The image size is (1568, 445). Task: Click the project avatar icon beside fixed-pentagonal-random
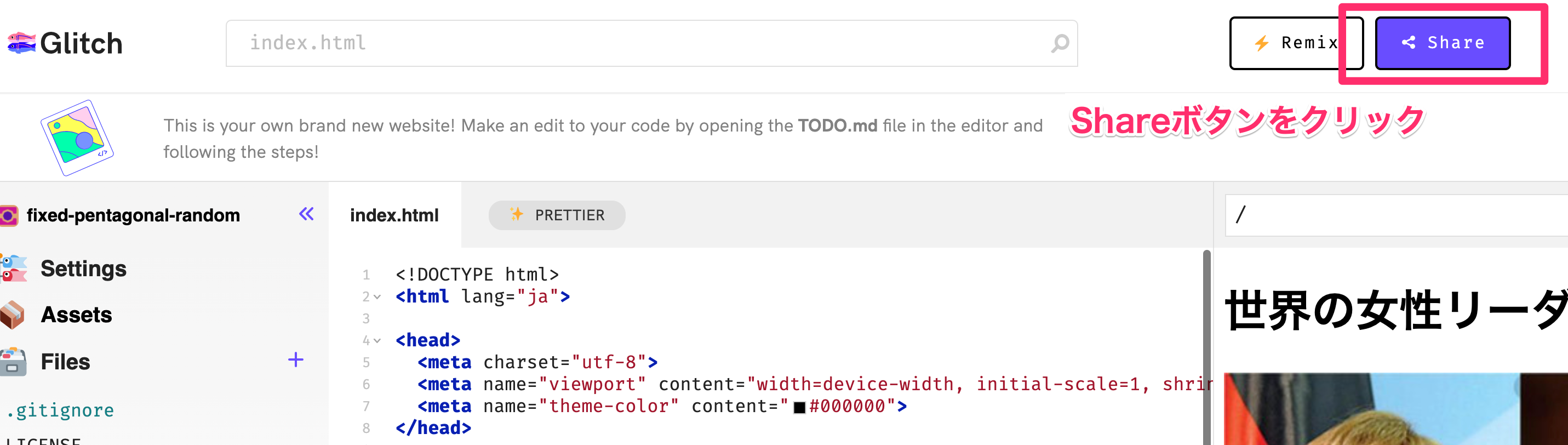[9, 215]
